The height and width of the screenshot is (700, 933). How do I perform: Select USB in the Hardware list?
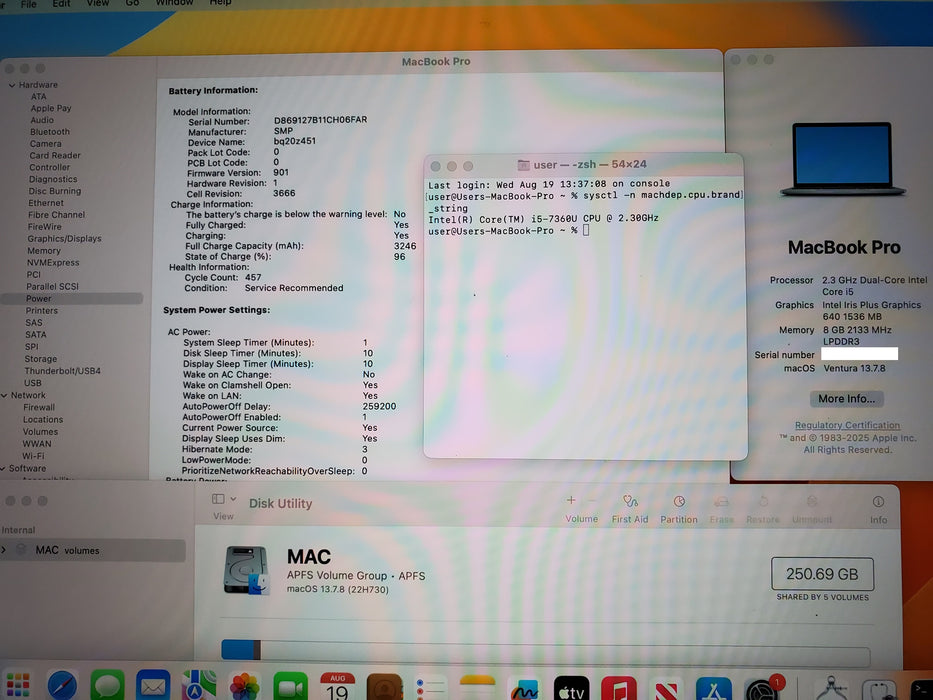(x=33, y=383)
